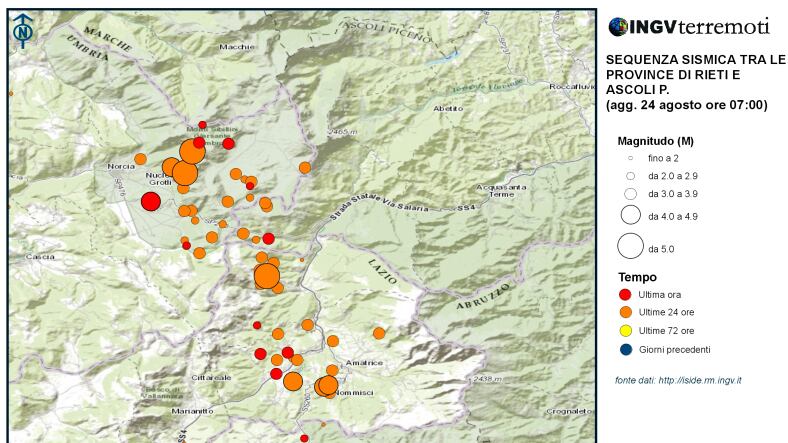Click the 'Norcia' town label
Image resolution: width=788 pixels, height=443 pixels.
[x=121, y=166]
